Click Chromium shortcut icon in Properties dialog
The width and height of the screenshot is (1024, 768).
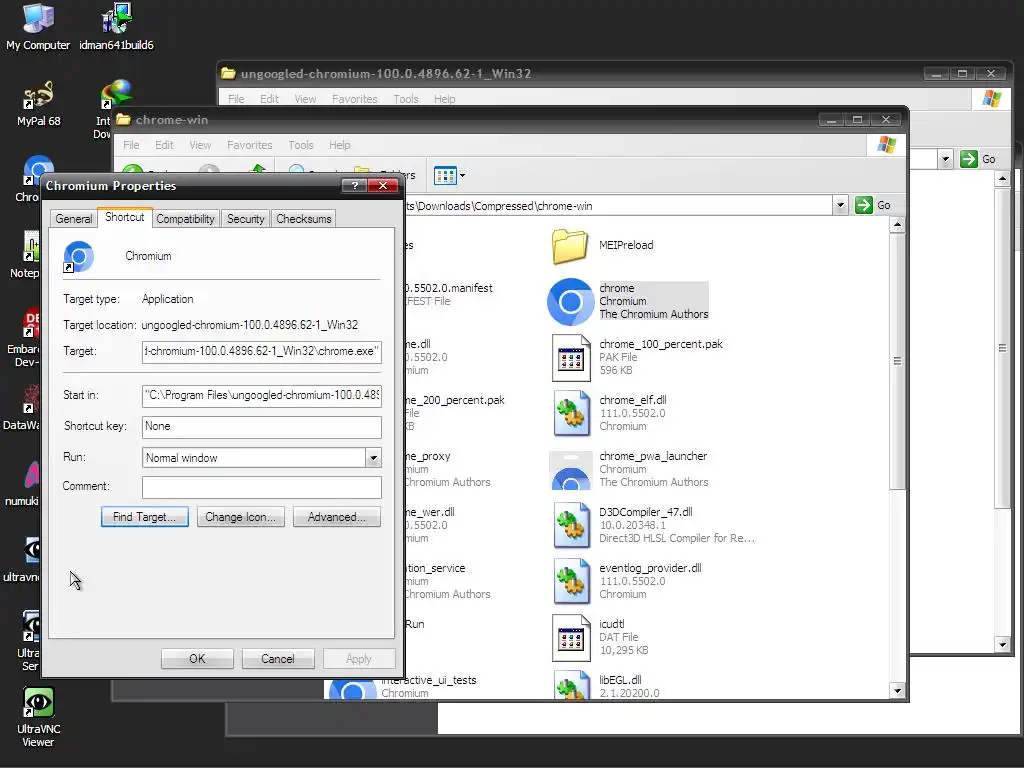coord(78,257)
